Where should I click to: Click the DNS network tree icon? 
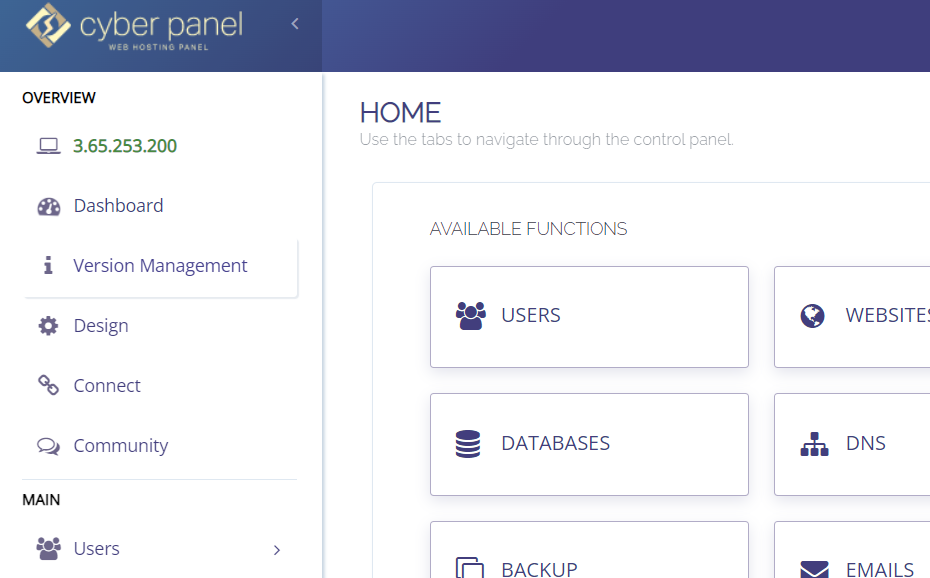click(814, 444)
